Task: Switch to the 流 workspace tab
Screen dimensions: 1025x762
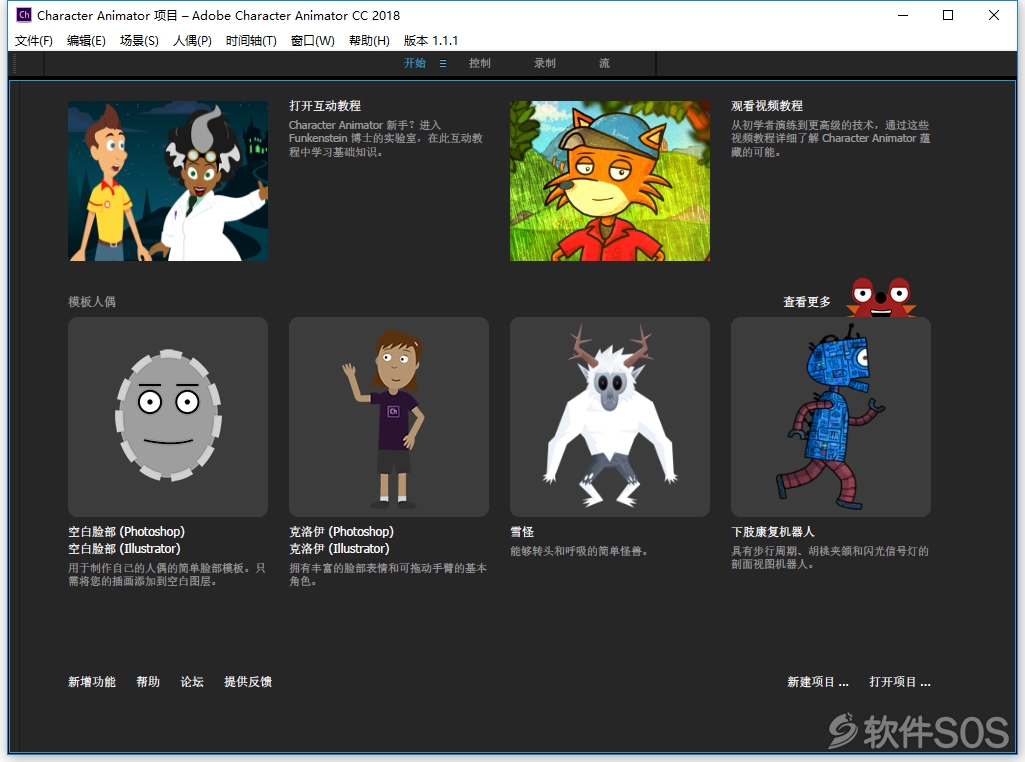Action: pos(604,63)
